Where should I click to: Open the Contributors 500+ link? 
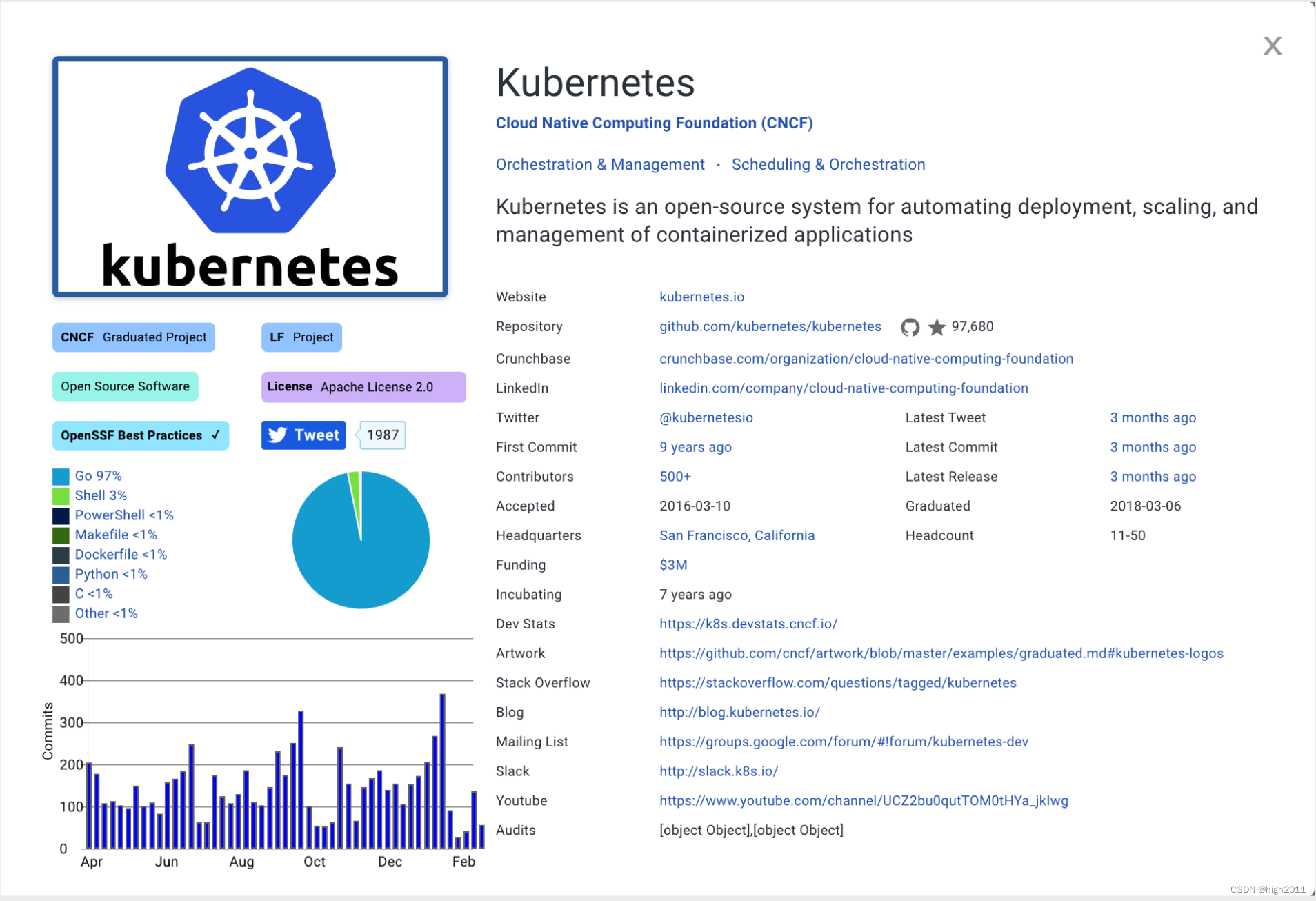[675, 477]
